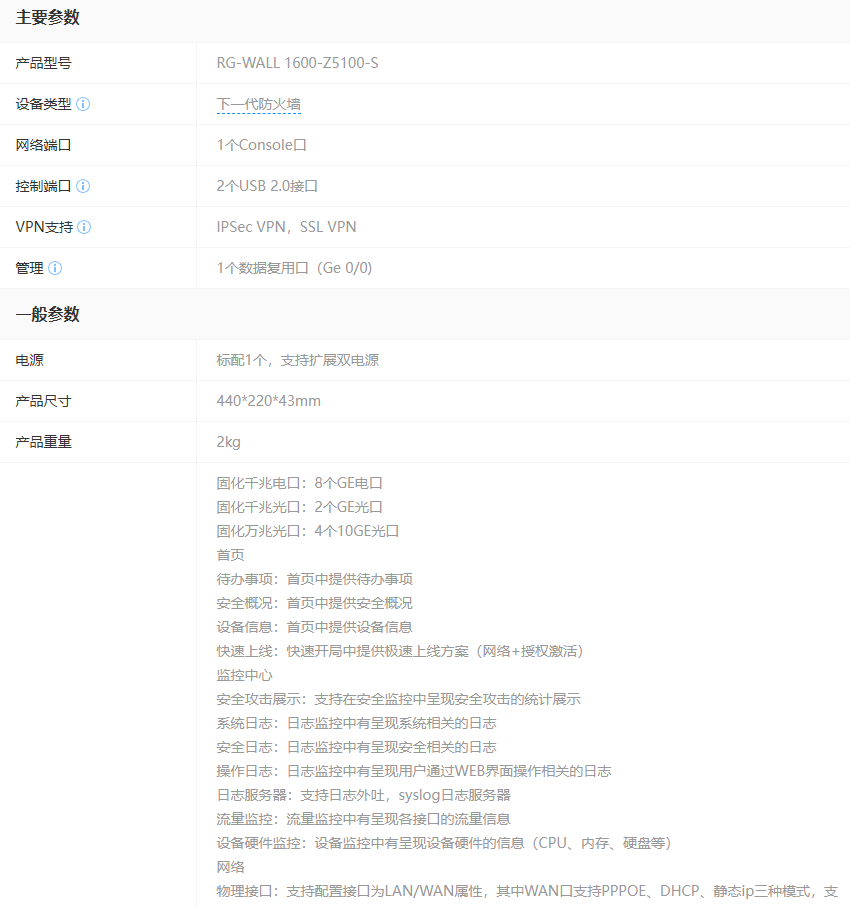Screen dimensions: 850x907
Task: Click the 控制端口 row label
Action: point(43,186)
